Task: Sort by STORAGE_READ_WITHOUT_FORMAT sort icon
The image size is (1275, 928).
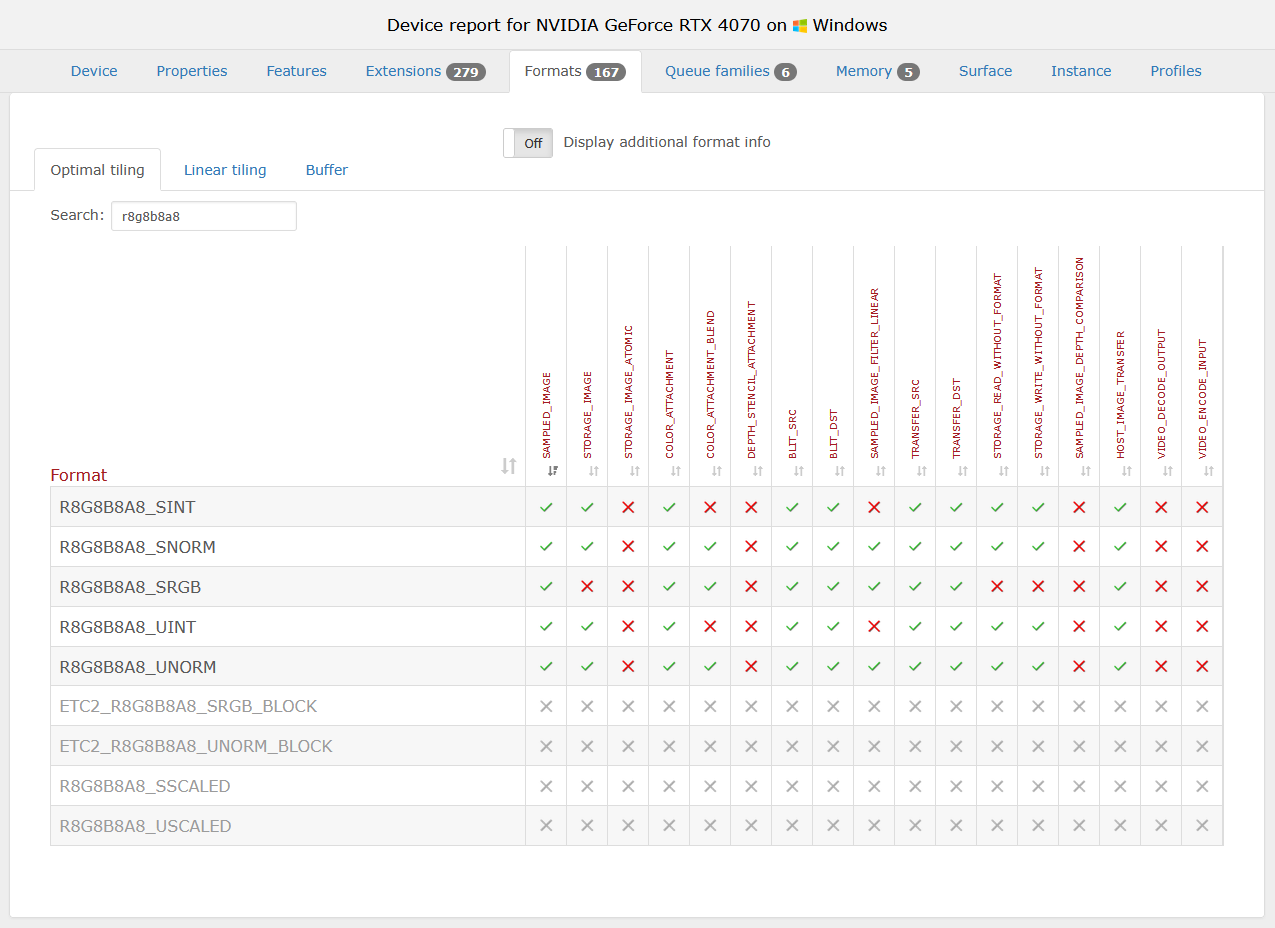Action: [x=1004, y=471]
